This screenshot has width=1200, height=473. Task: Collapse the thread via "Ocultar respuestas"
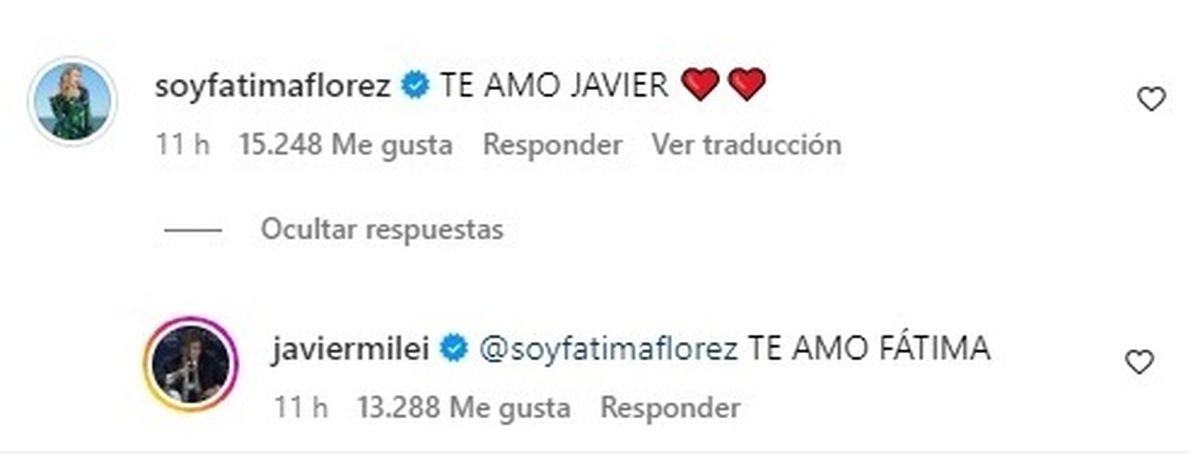point(382,230)
